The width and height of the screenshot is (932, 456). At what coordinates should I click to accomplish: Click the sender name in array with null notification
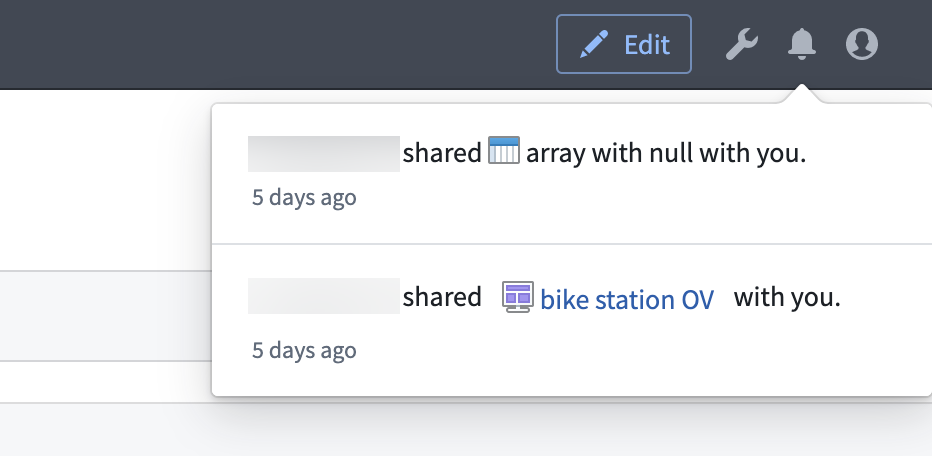[x=324, y=153]
